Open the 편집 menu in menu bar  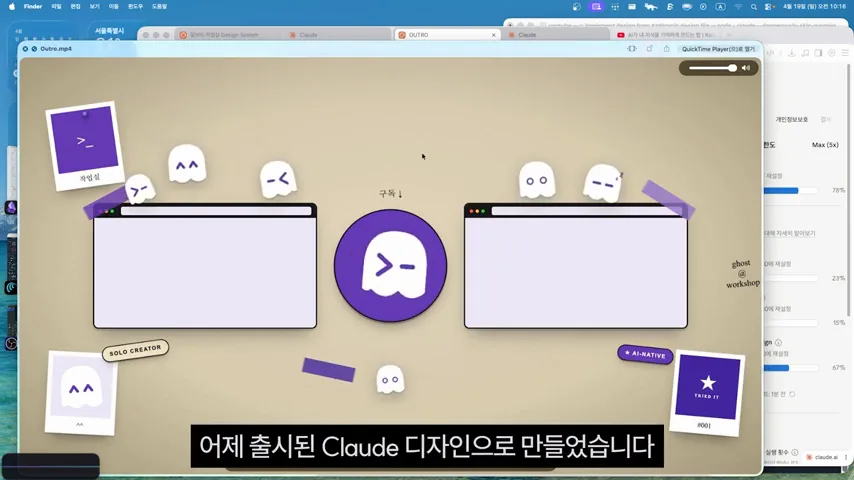[x=75, y=7]
